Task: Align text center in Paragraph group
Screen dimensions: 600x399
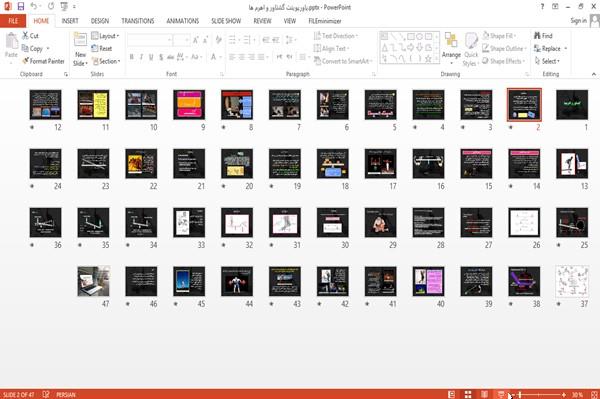Action: [x=242, y=57]
